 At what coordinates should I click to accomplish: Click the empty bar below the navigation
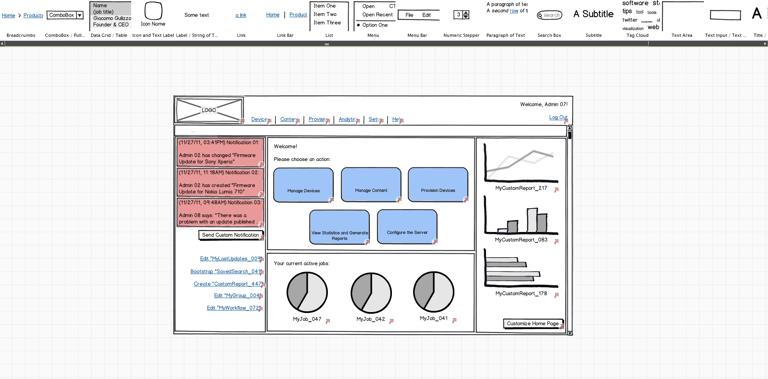tap(371, 131)
